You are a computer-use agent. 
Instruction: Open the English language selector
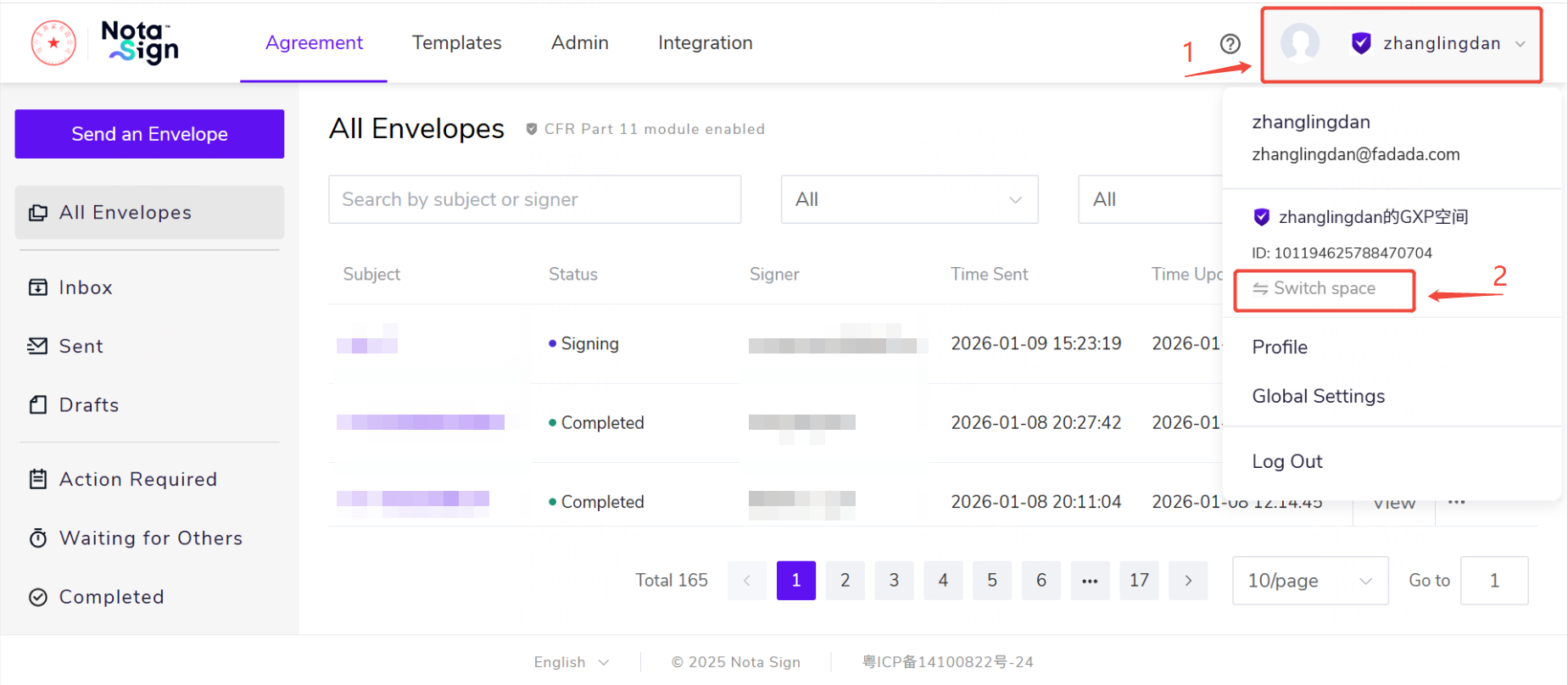571,662
